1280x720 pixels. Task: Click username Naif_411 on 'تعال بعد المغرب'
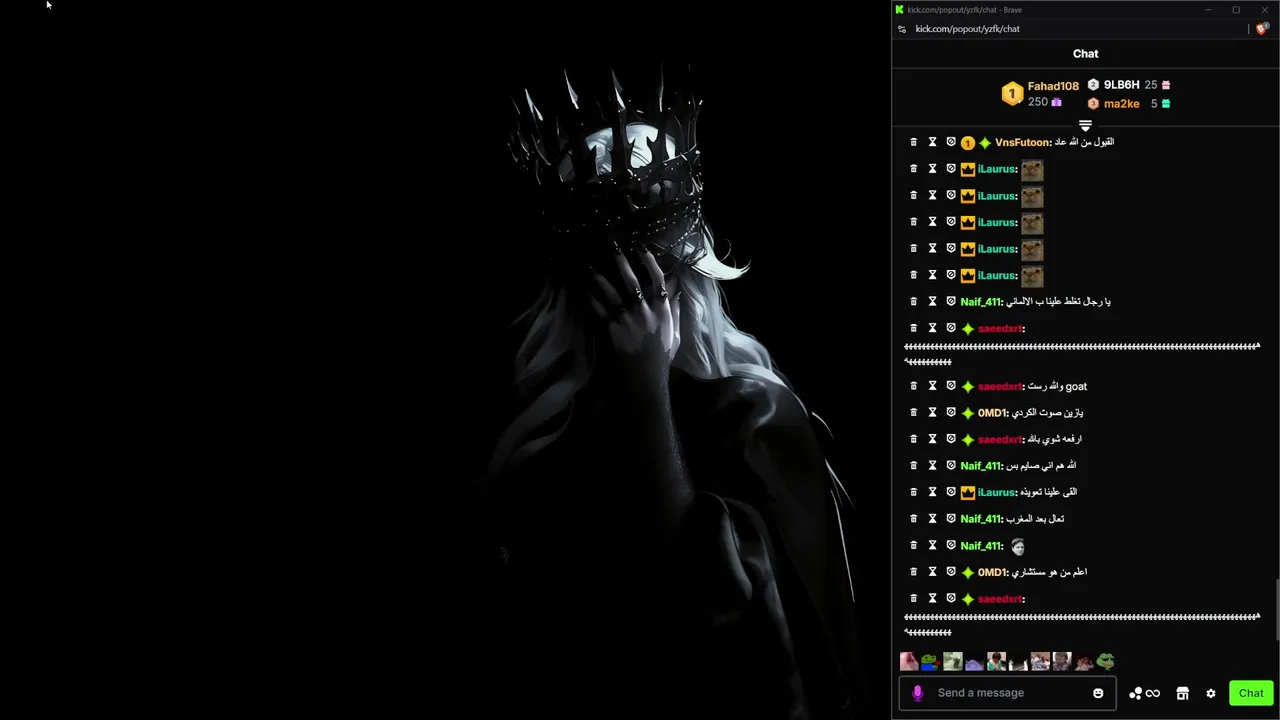point(981,519)
